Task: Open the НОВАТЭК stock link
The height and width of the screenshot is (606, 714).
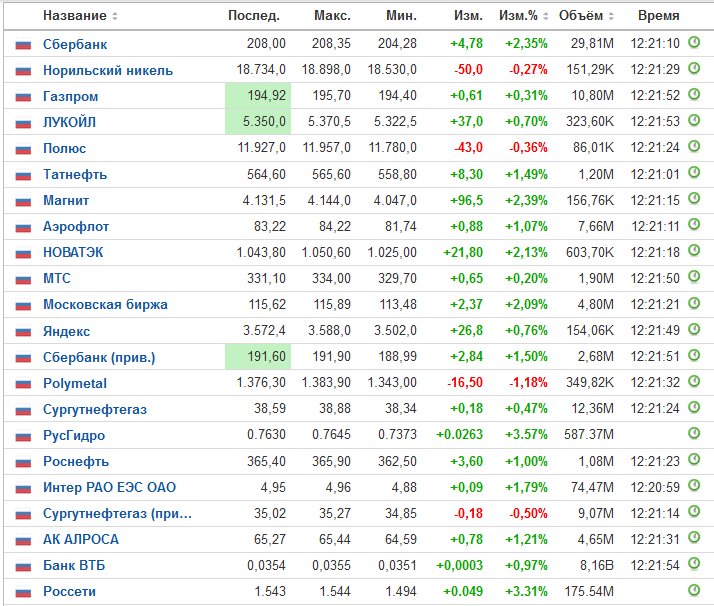Action: tap(73, 252)
